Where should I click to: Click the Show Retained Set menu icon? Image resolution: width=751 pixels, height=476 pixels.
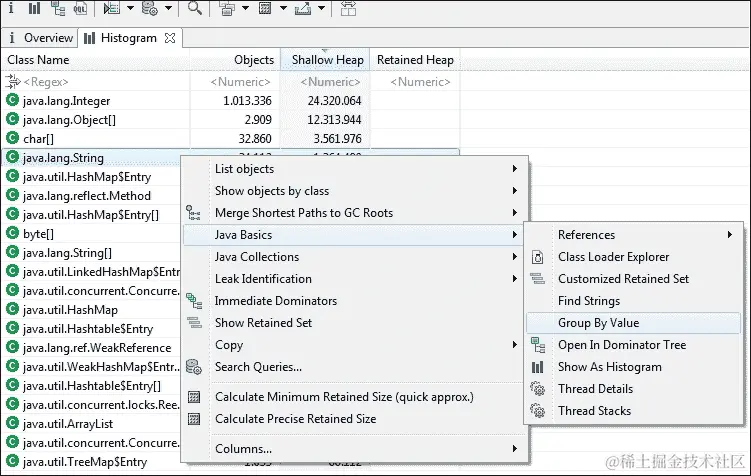click(x=194, y=323)
